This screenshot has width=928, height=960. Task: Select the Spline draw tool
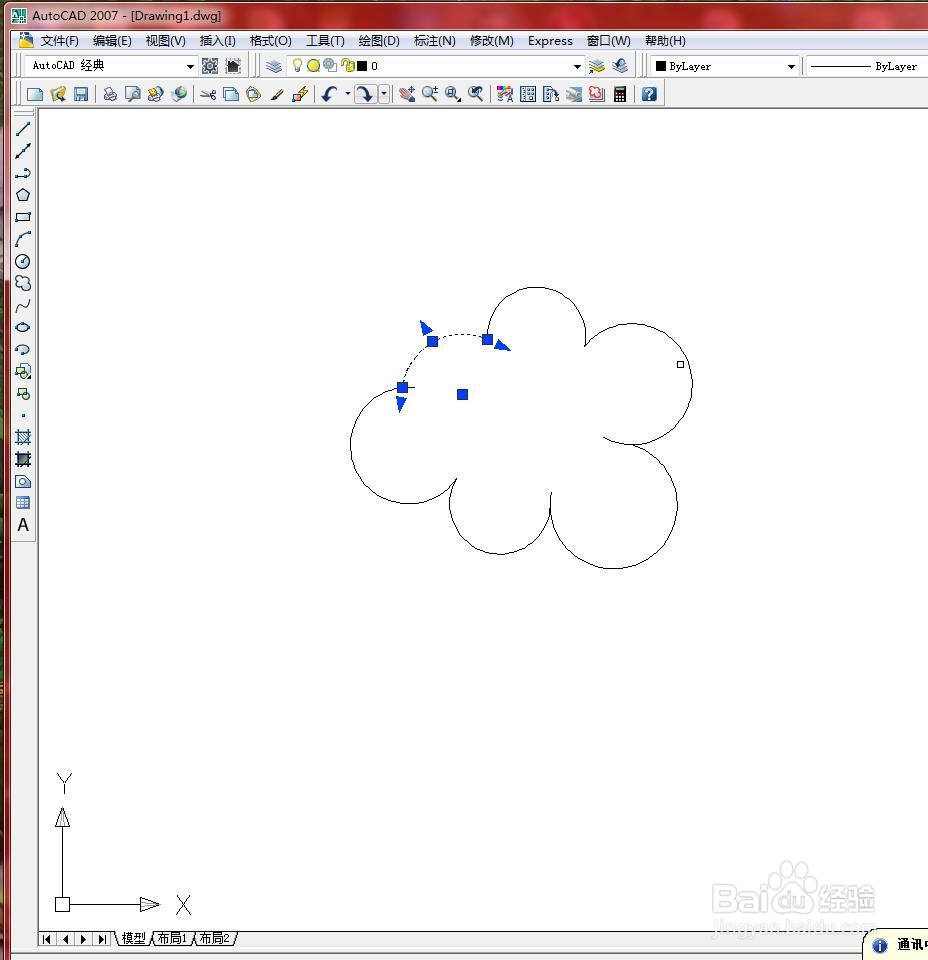coord(23,306)
